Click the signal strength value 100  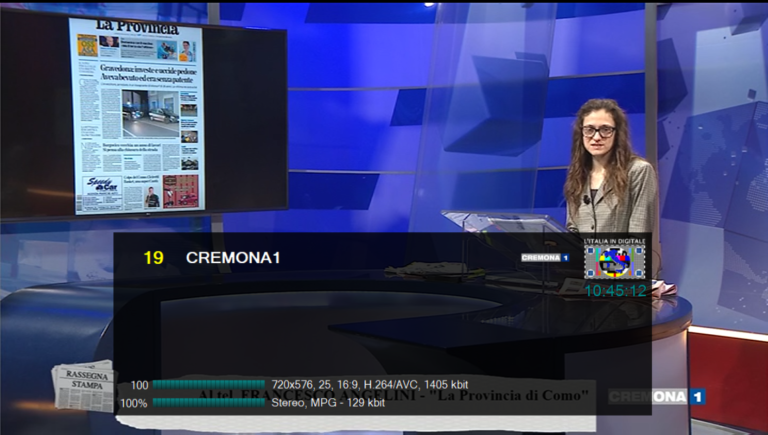(x=139, y=385)
